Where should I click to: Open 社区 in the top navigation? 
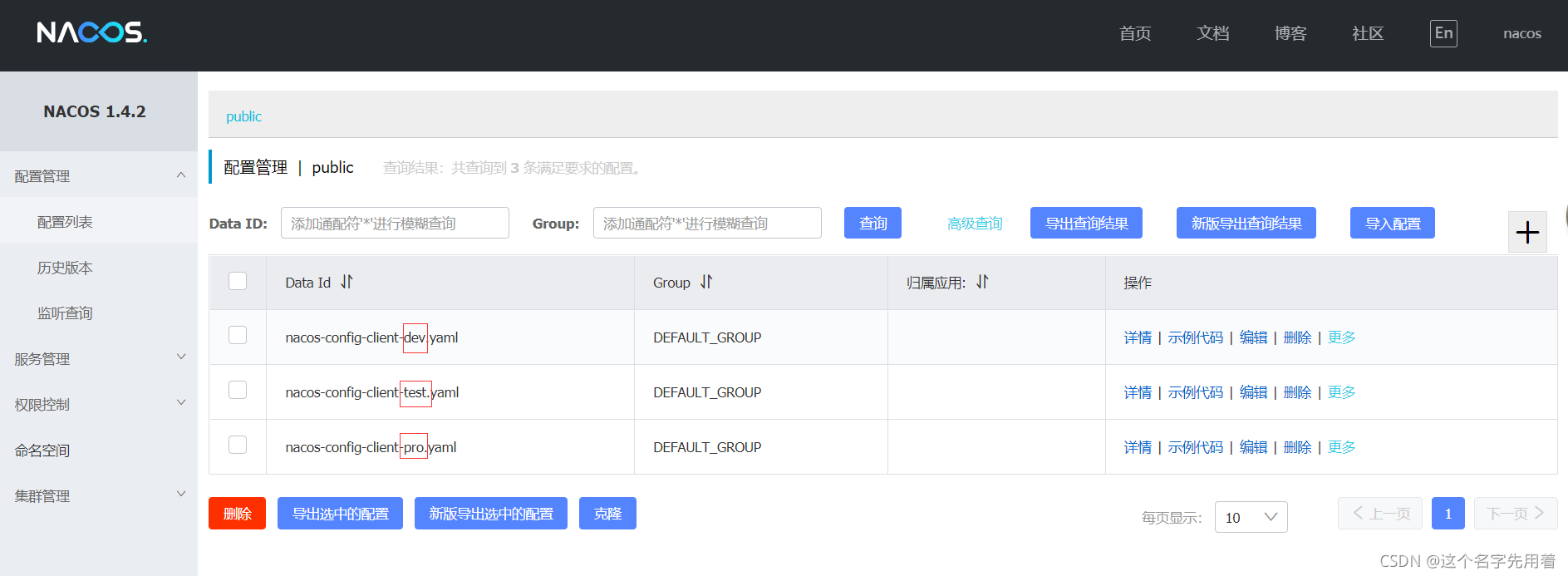point(1368,33)
